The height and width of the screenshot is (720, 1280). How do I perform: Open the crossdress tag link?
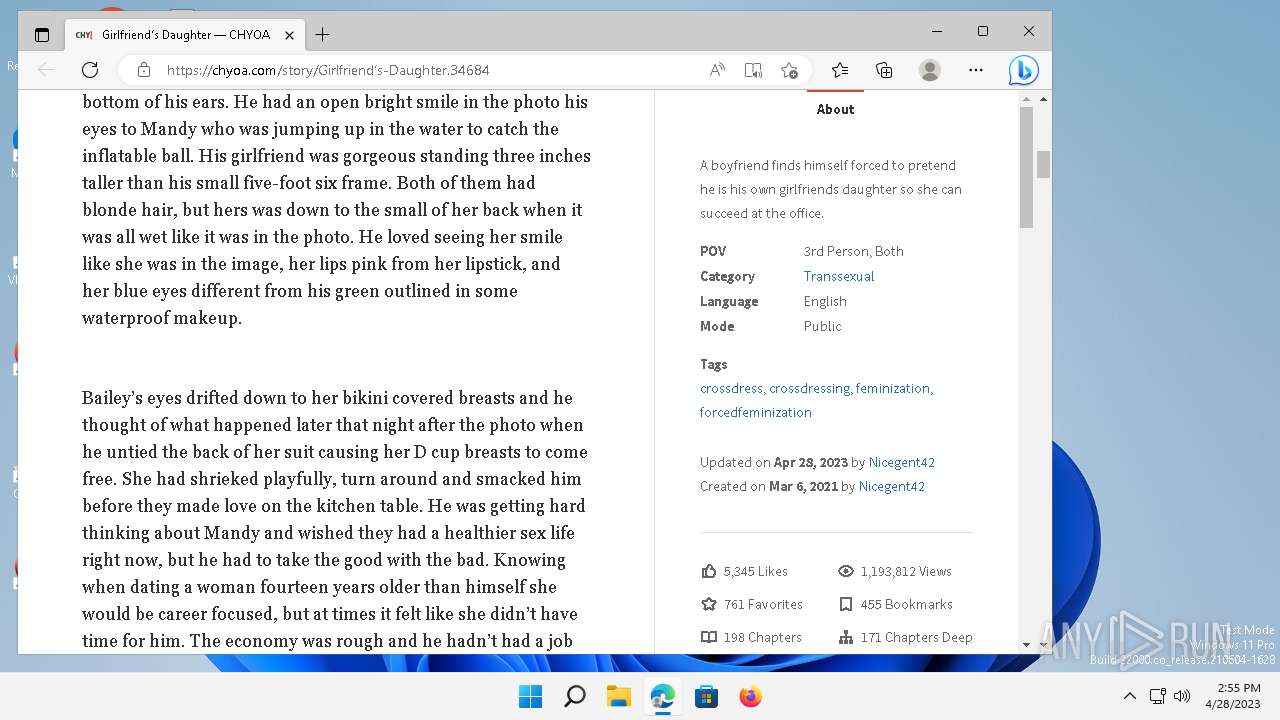click(732, 388)
